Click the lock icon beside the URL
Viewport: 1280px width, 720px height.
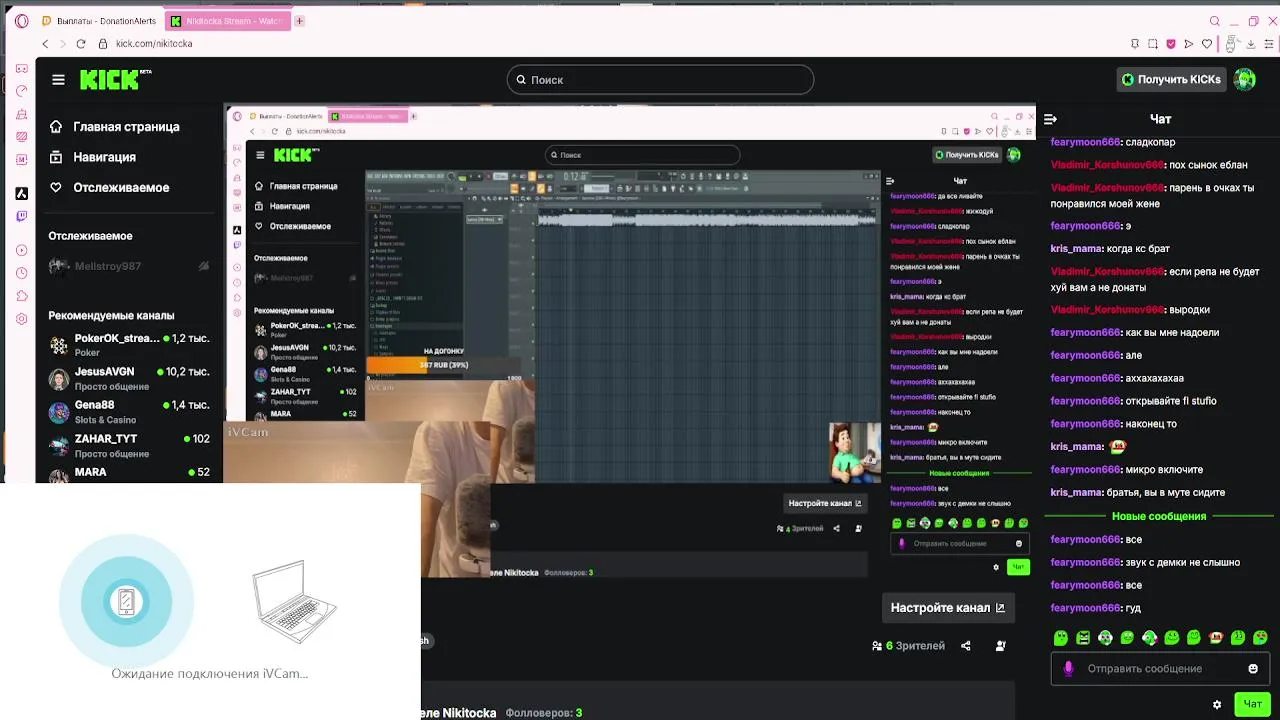pos(103,44)
